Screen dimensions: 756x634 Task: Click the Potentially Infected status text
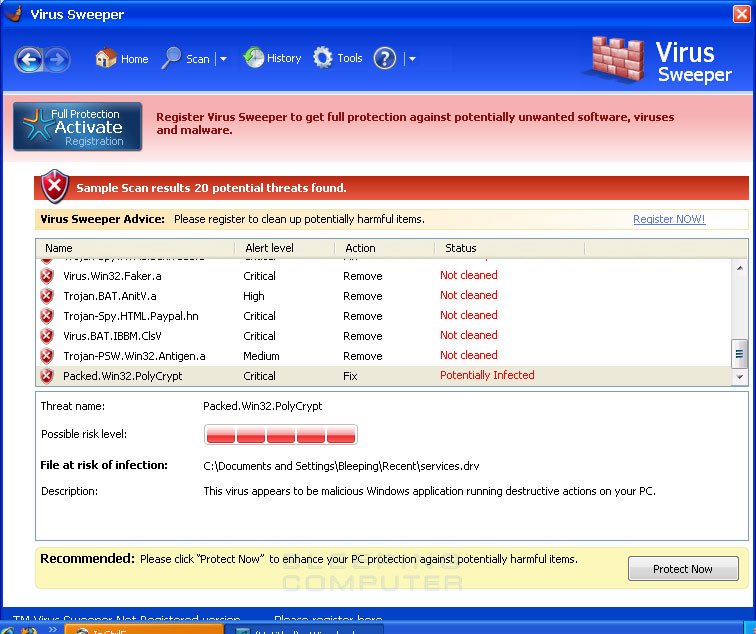[x=487, y=375]
